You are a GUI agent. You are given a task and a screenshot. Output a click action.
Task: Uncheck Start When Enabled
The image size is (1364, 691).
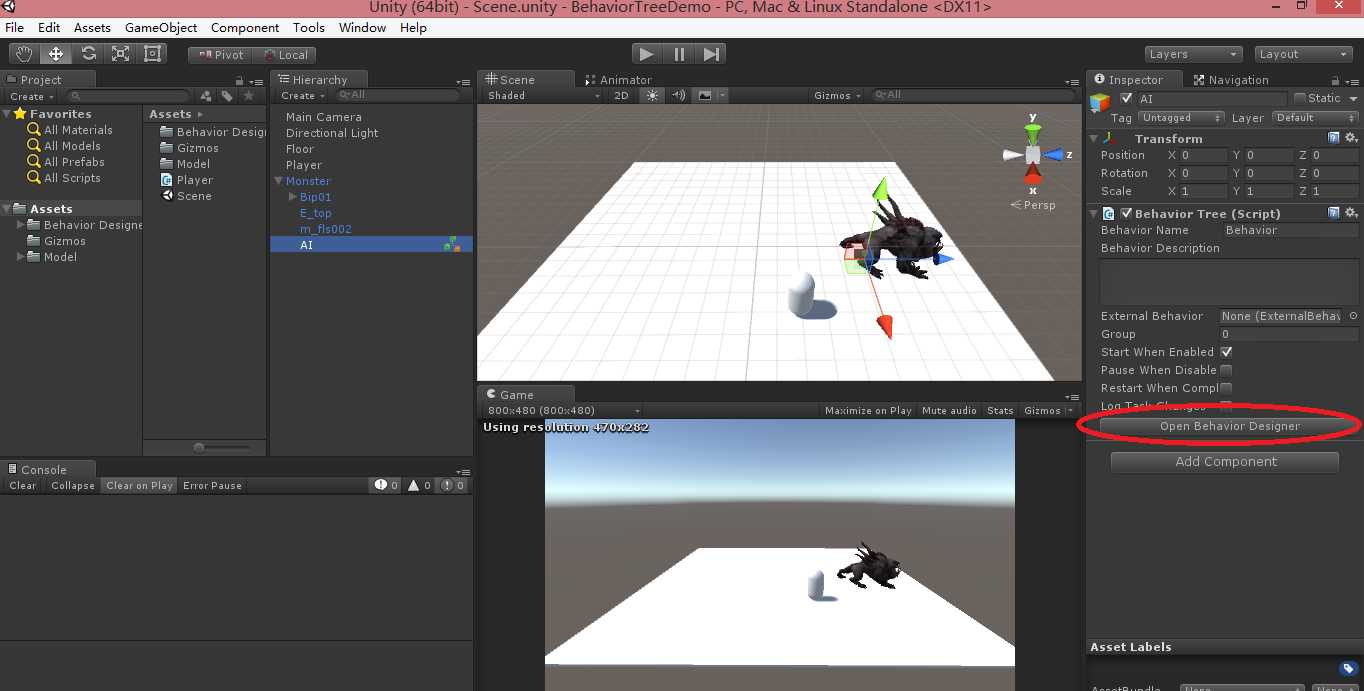pos(1226,352)
